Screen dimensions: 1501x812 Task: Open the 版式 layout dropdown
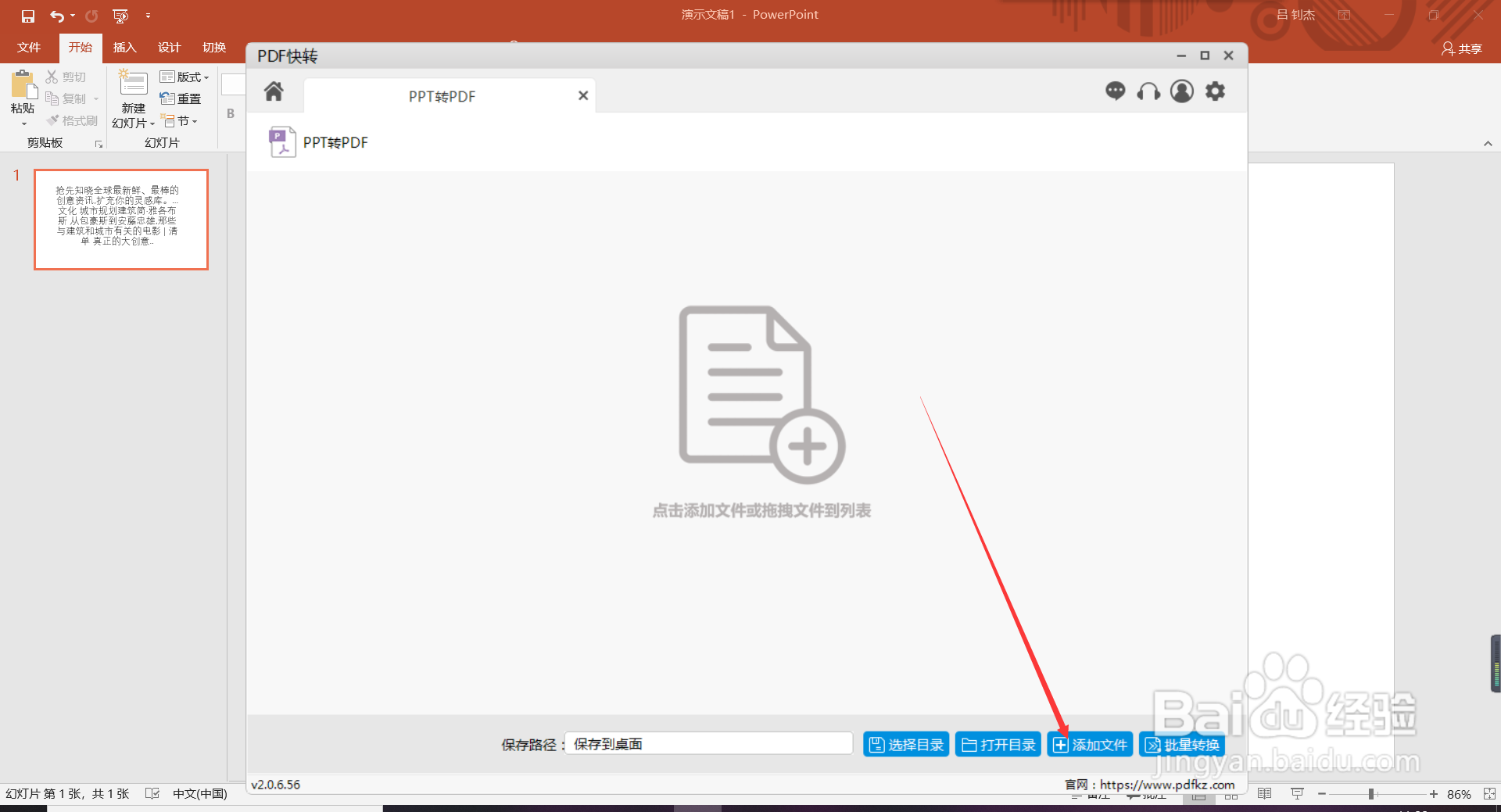(184, 77)
